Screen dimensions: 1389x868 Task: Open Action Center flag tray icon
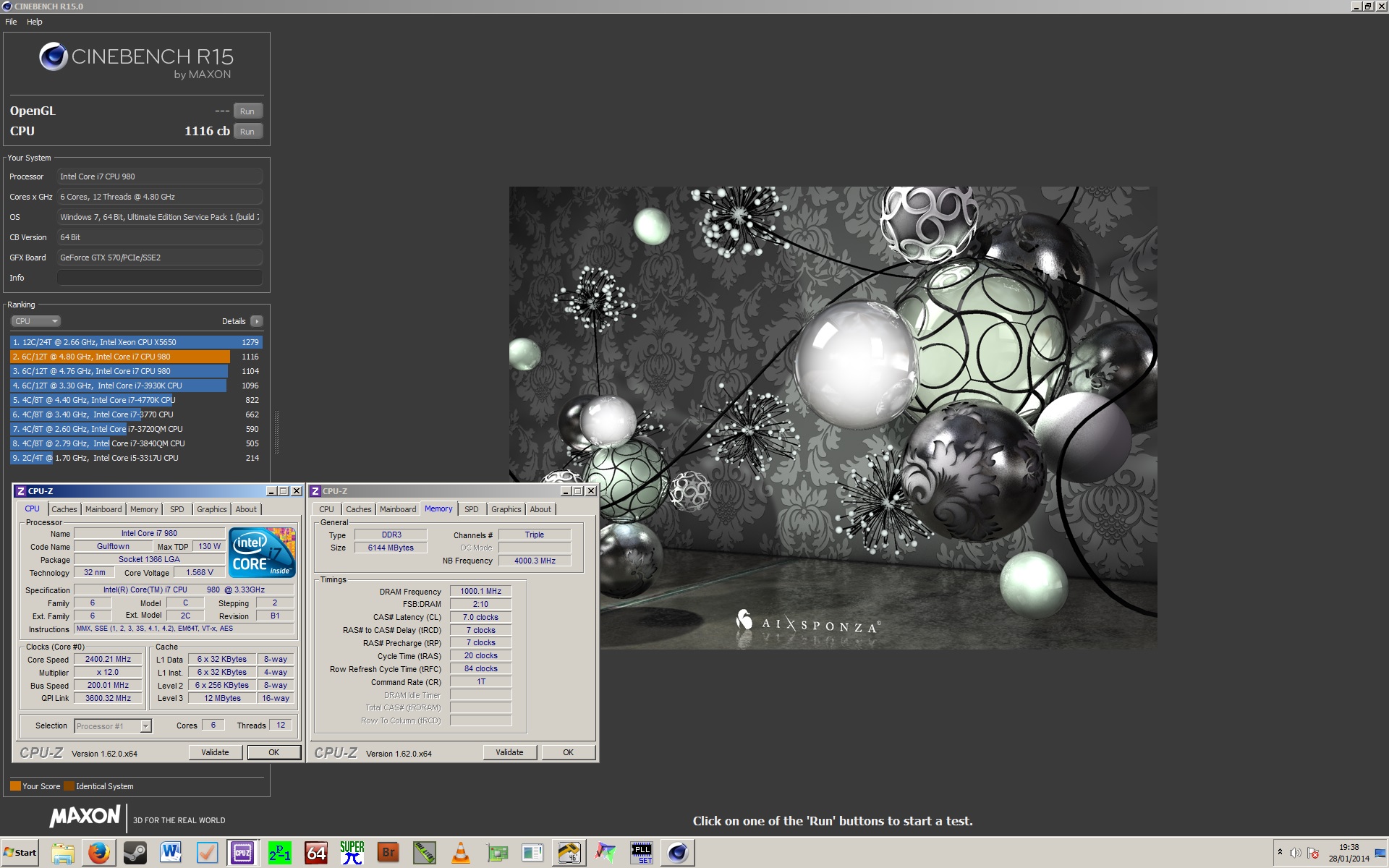pyautogui.click(x=1313, y=853)
